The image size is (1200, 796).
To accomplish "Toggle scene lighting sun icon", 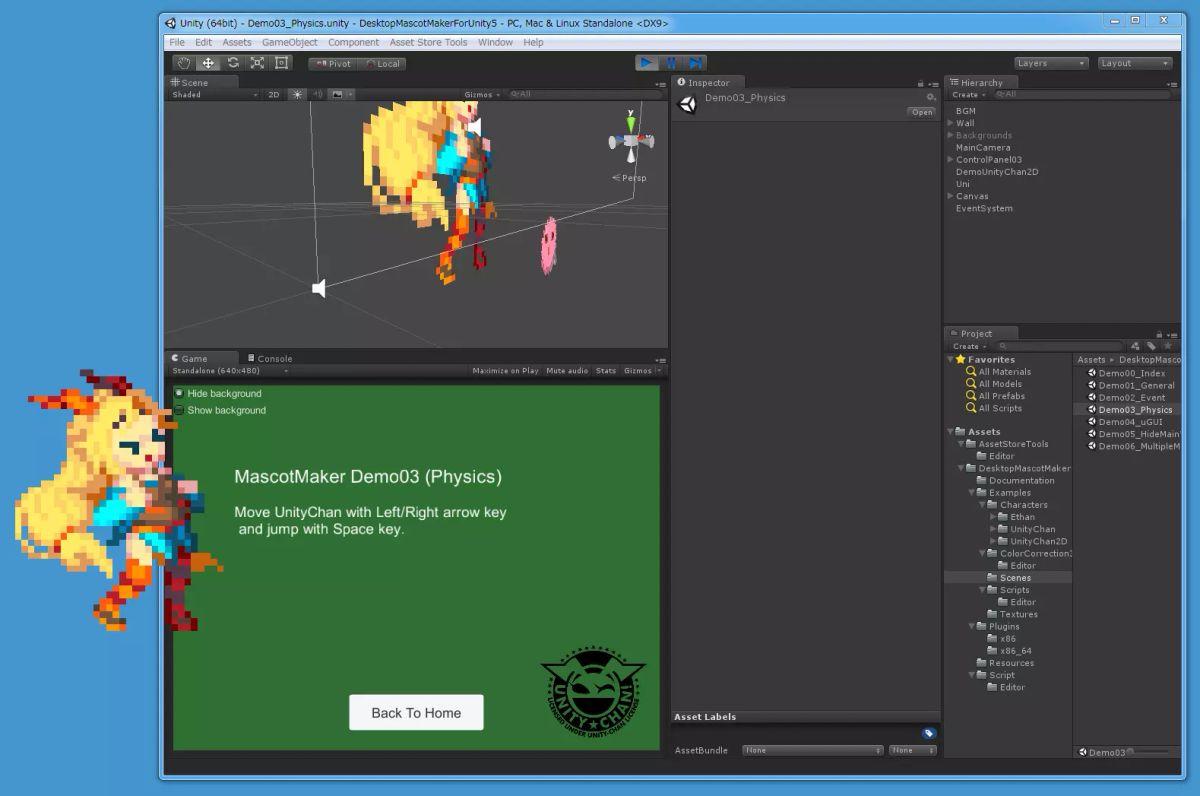I will 297,95.
